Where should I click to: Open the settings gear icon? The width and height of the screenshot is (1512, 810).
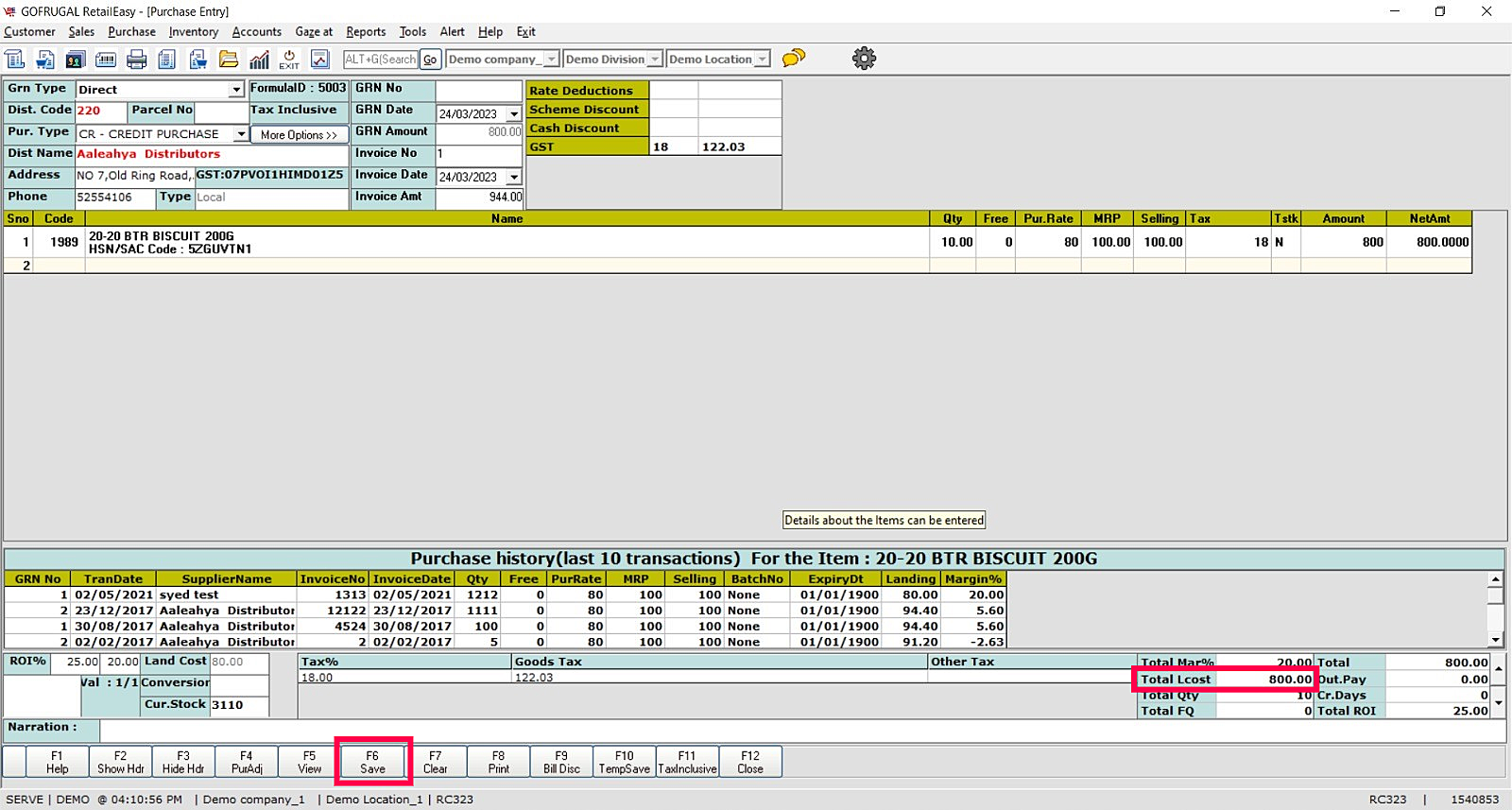pos(864,59)
